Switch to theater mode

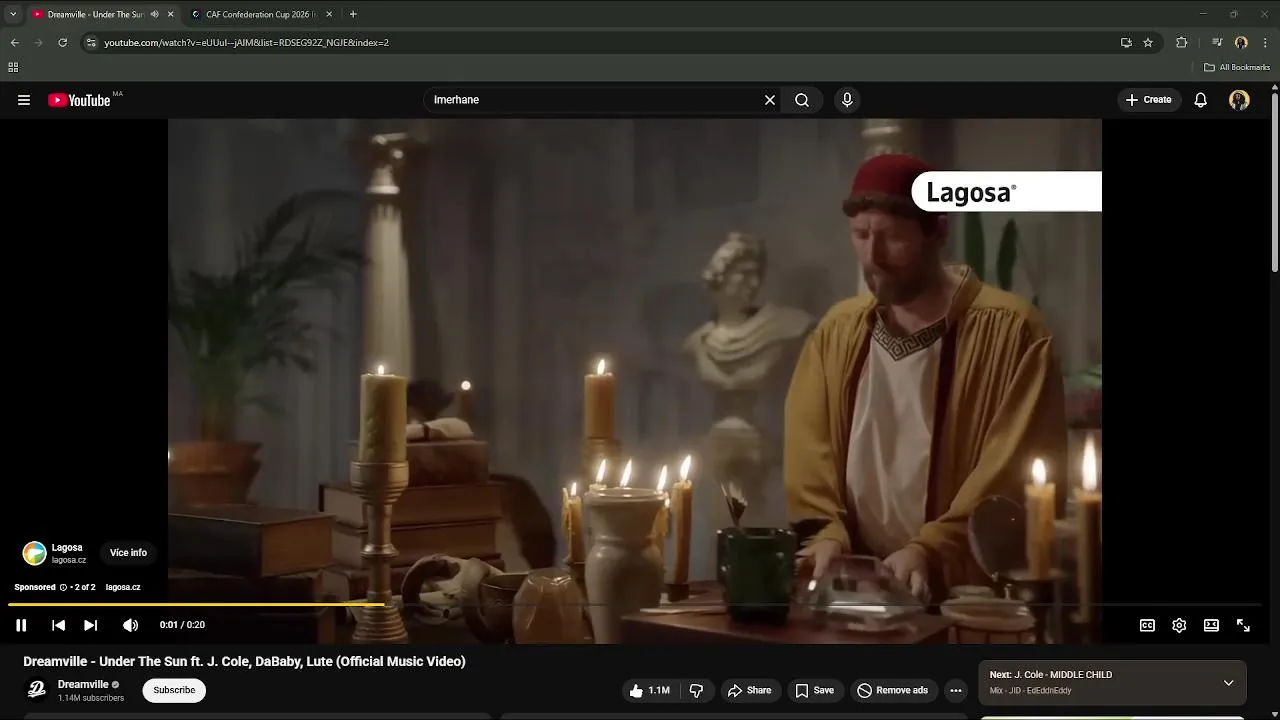pyautogui.click(x=1211, y=625)
